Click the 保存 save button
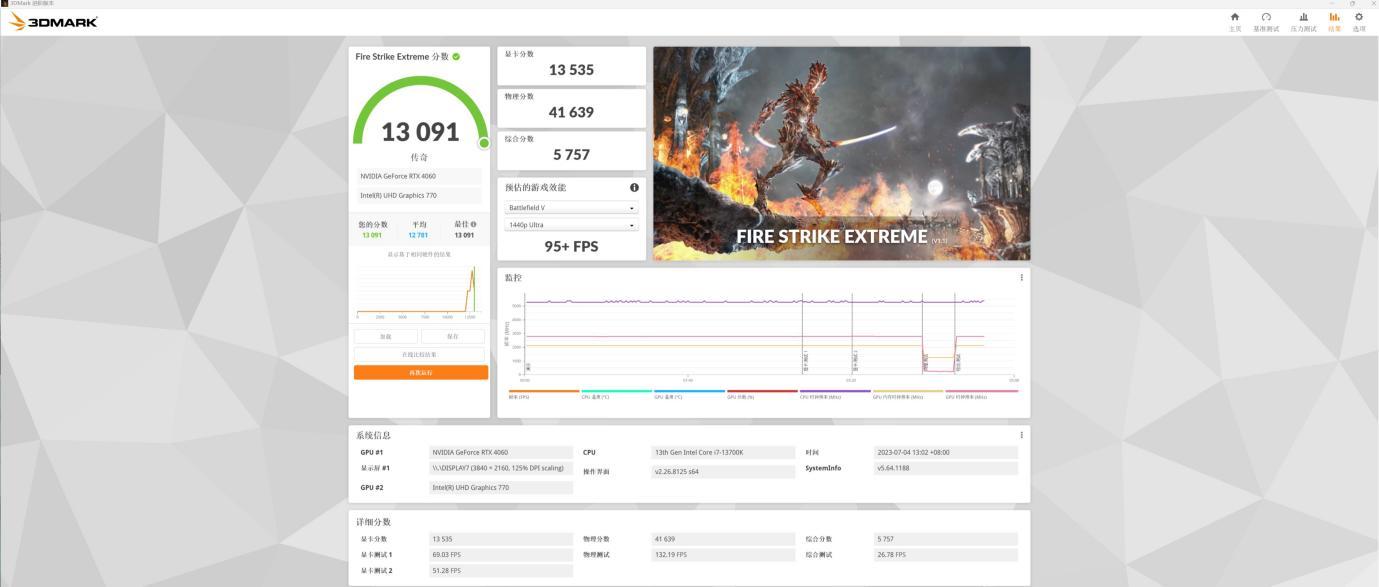Viewport: 1379px width, 587px height. (453, 337)
